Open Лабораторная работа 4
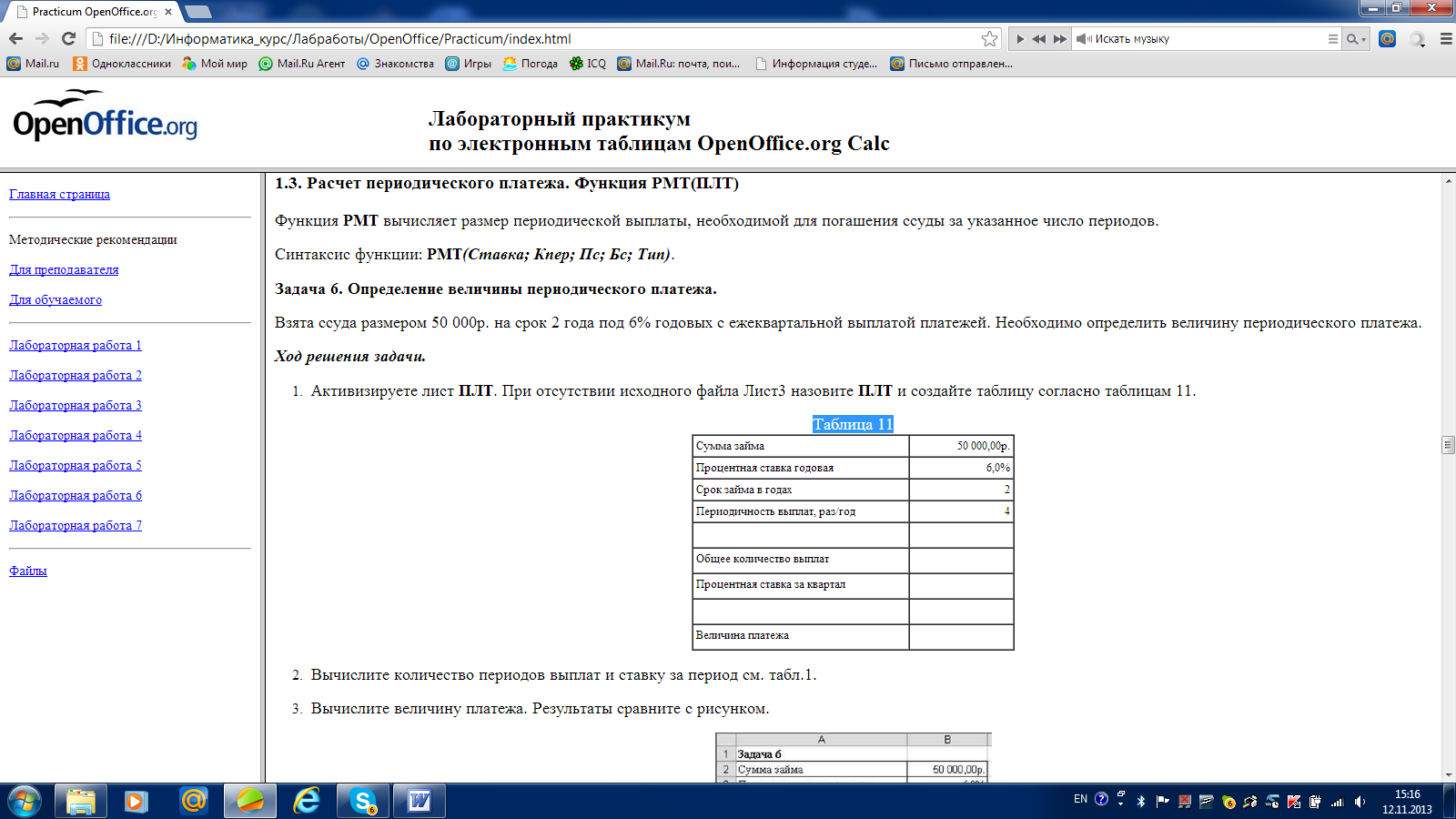This screenshot has width=1456, height=819. tap(76, 435)
